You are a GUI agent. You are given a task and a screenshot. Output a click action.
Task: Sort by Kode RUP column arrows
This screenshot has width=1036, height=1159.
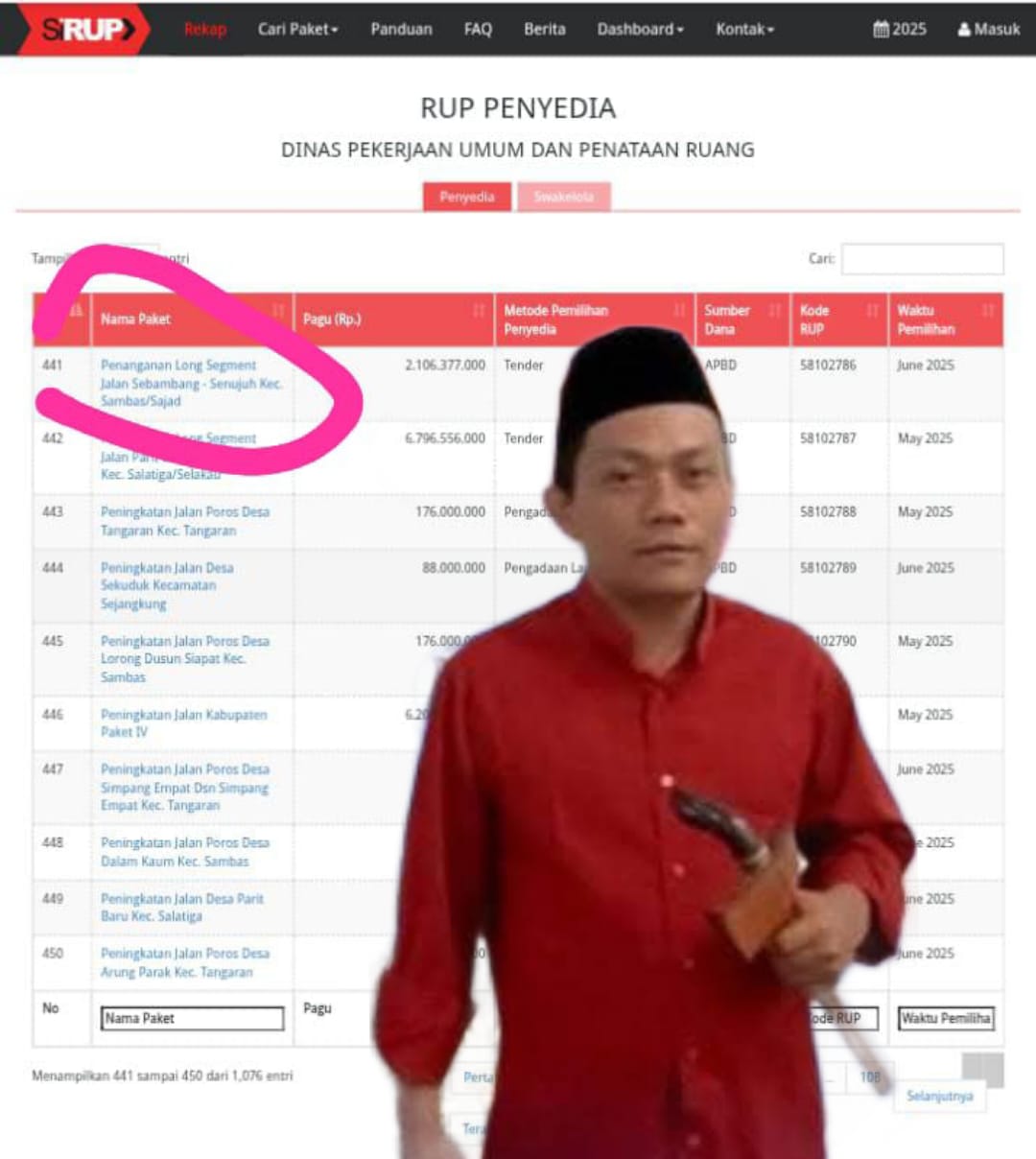coord(872,310)
